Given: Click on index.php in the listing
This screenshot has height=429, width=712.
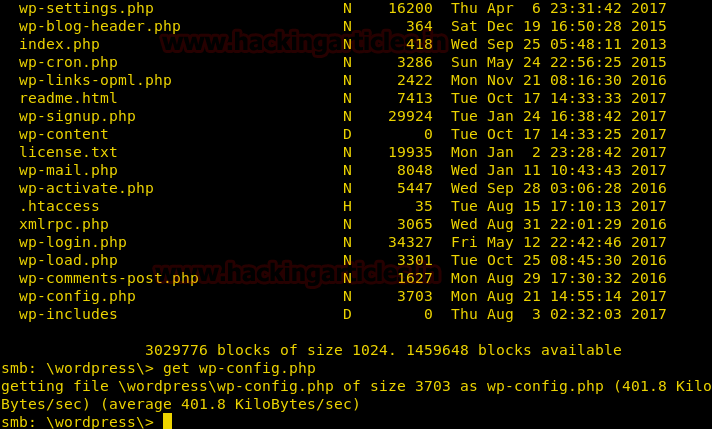Looking at the screenshot, I should click(59, 44).
